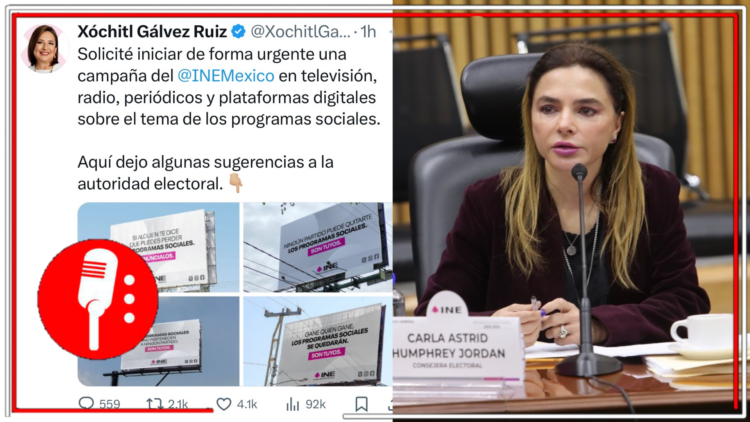Click the @XochitlGa... handle

(x=300, y=32)
